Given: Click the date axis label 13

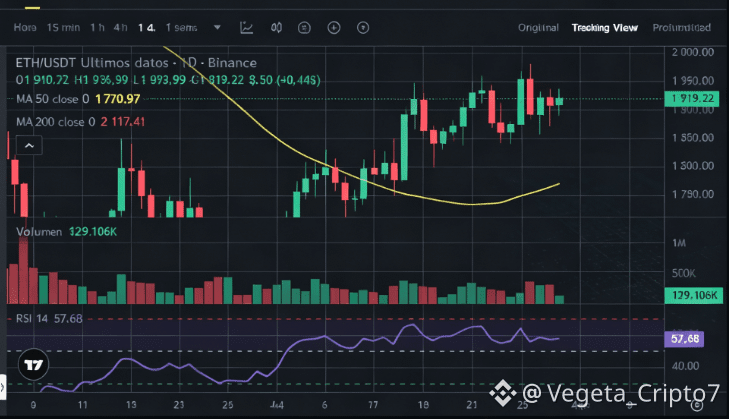Looking at the screenshot, I should pyautogui.click(x=131, y=405).
